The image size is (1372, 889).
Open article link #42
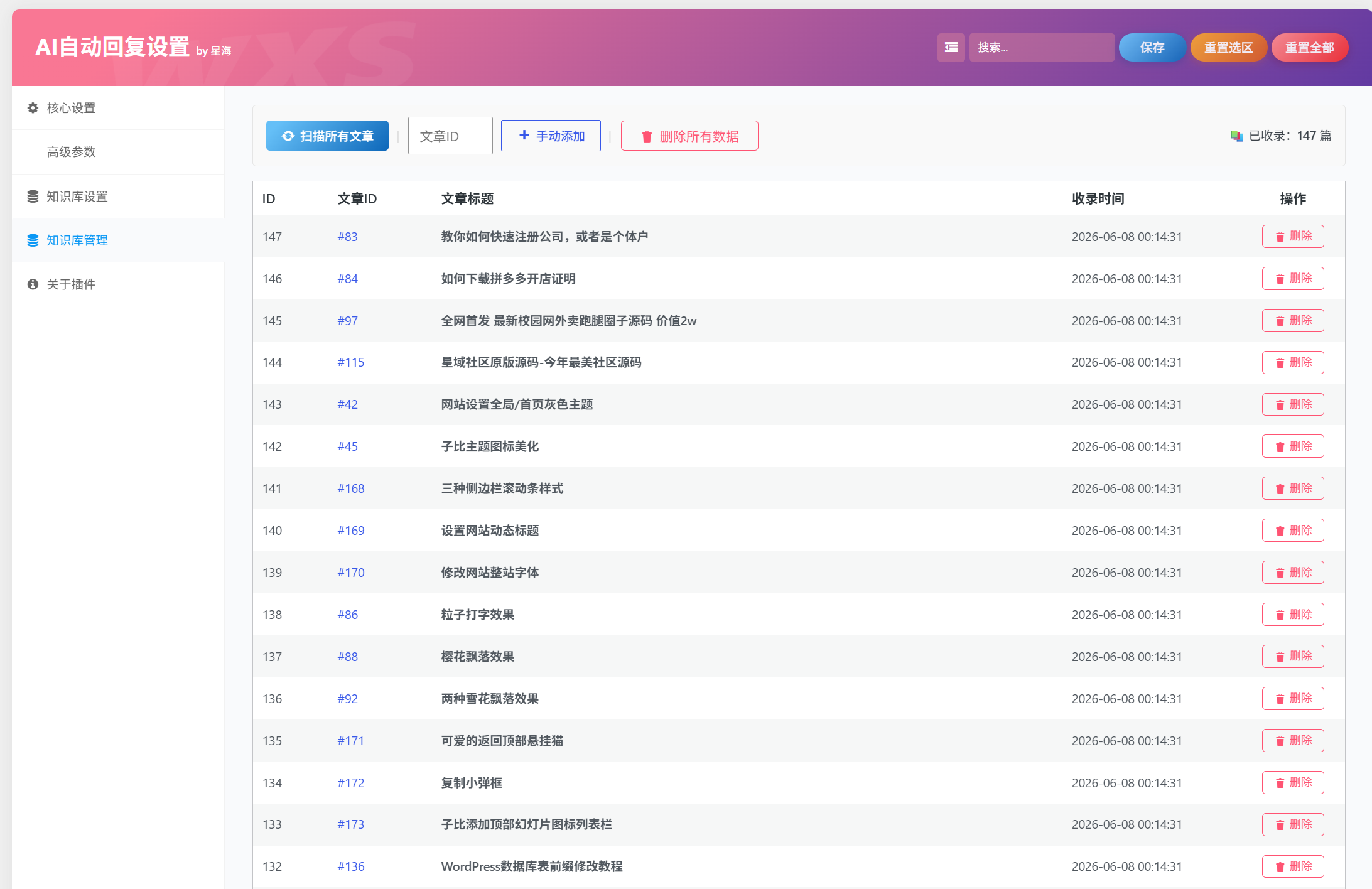pos(347,404)
